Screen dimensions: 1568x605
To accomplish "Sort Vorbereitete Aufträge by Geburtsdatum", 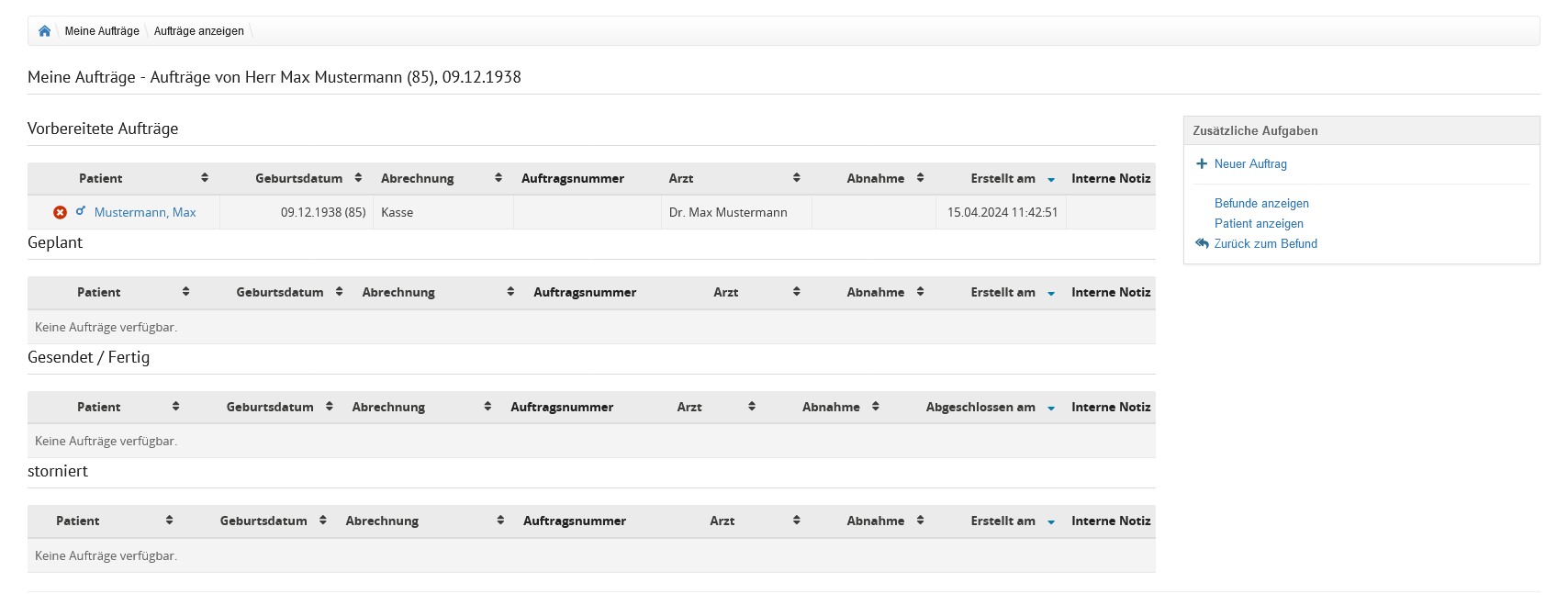I will tap(358, 178).
